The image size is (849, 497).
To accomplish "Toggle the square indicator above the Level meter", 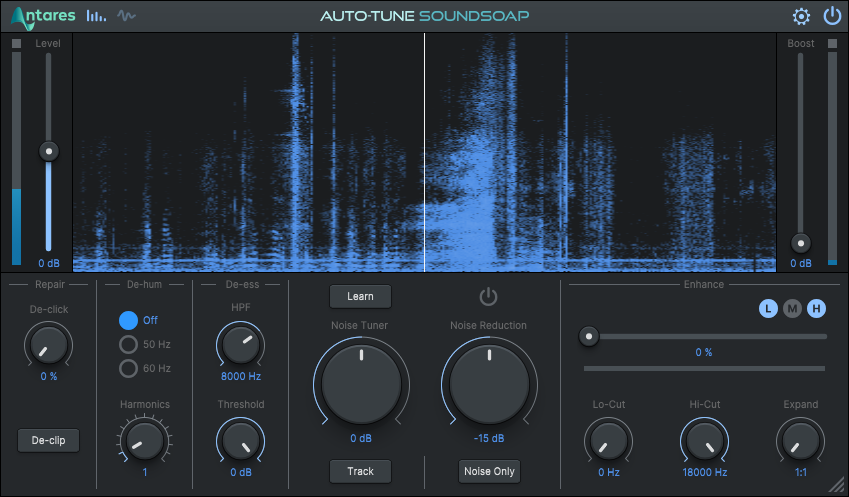I will point(16,43).
